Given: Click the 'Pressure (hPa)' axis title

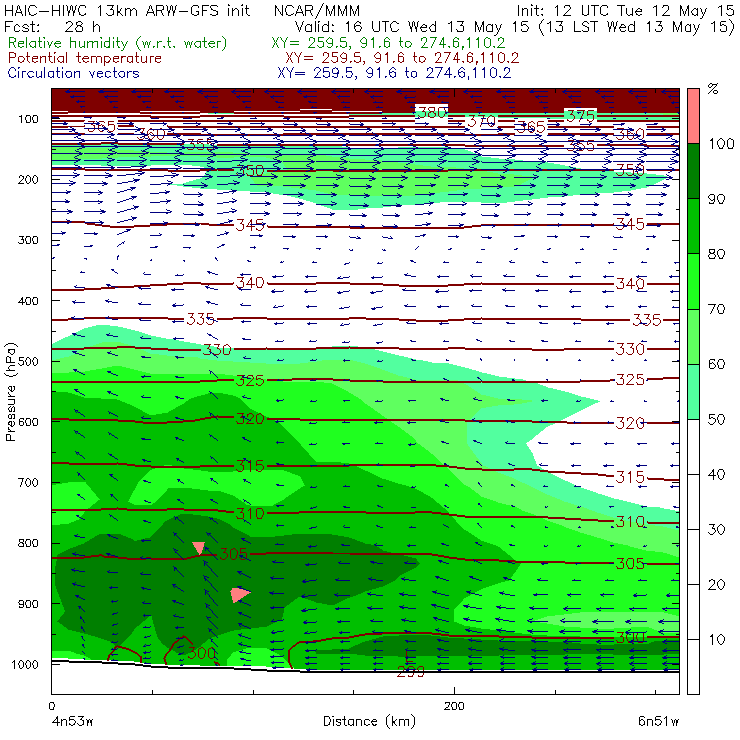Looking at the screenshot, I should coord(11,392).
